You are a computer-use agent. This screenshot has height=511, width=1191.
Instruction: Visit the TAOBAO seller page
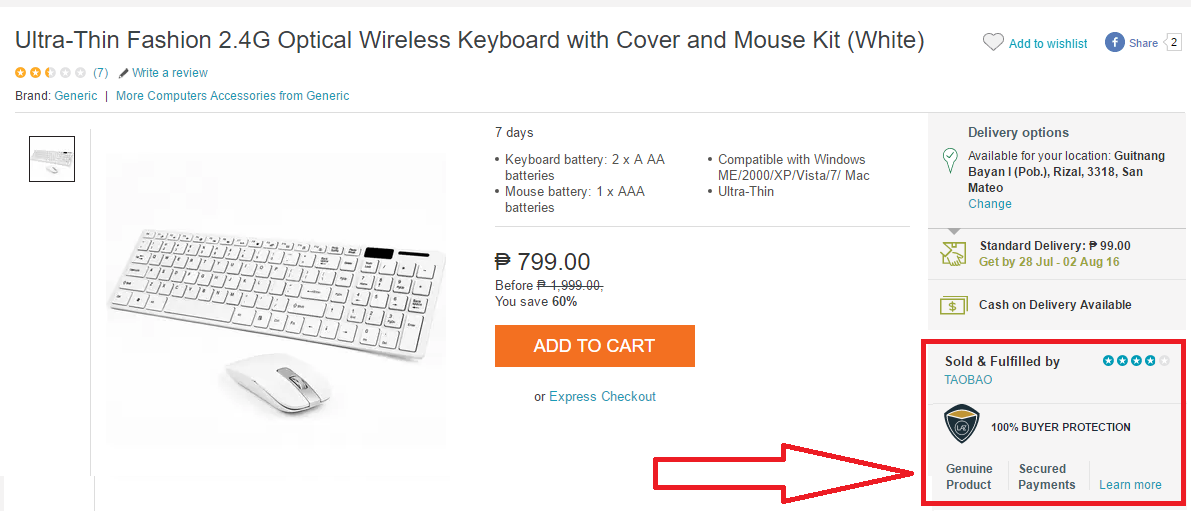pos(968,380)
